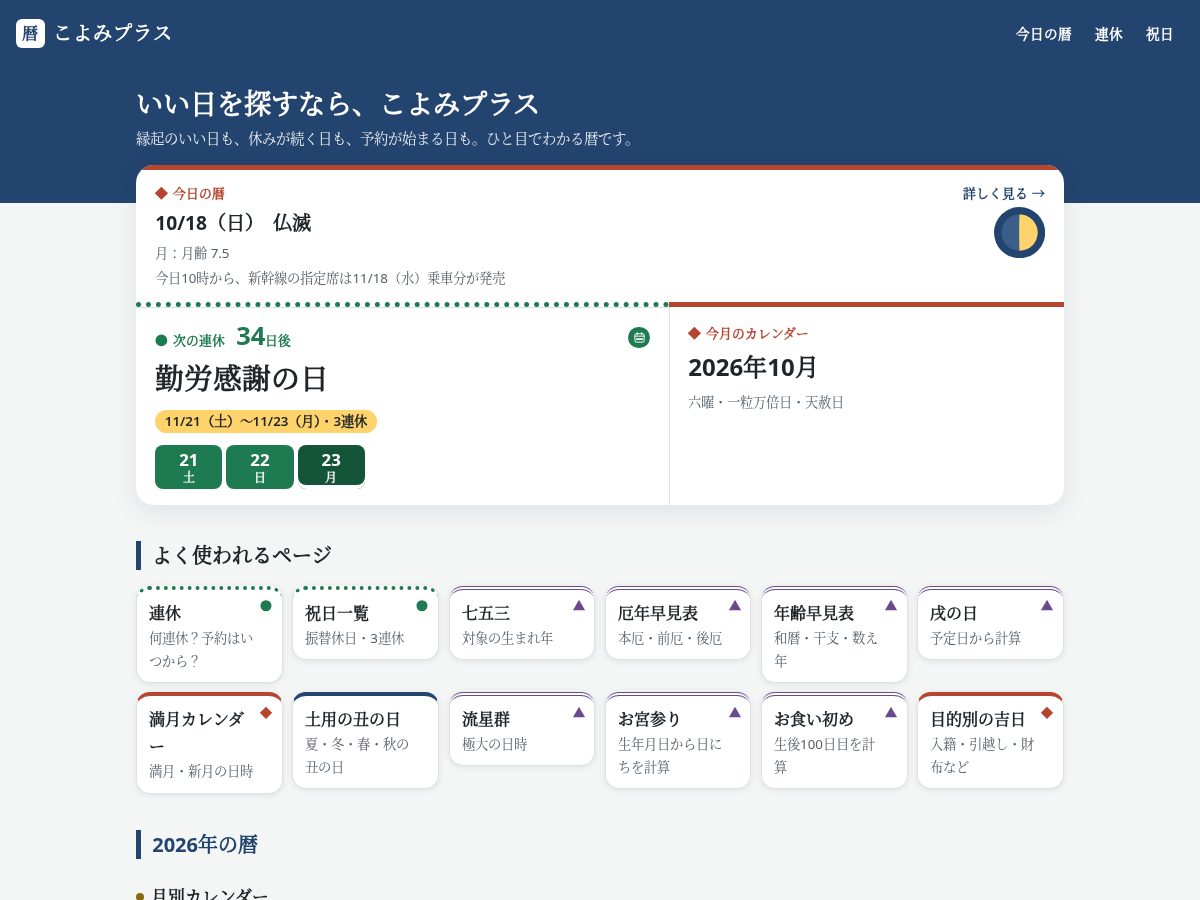Click the 詳しく見る link
This screenshot has height=900, width=1200.
pos(1004,193)
